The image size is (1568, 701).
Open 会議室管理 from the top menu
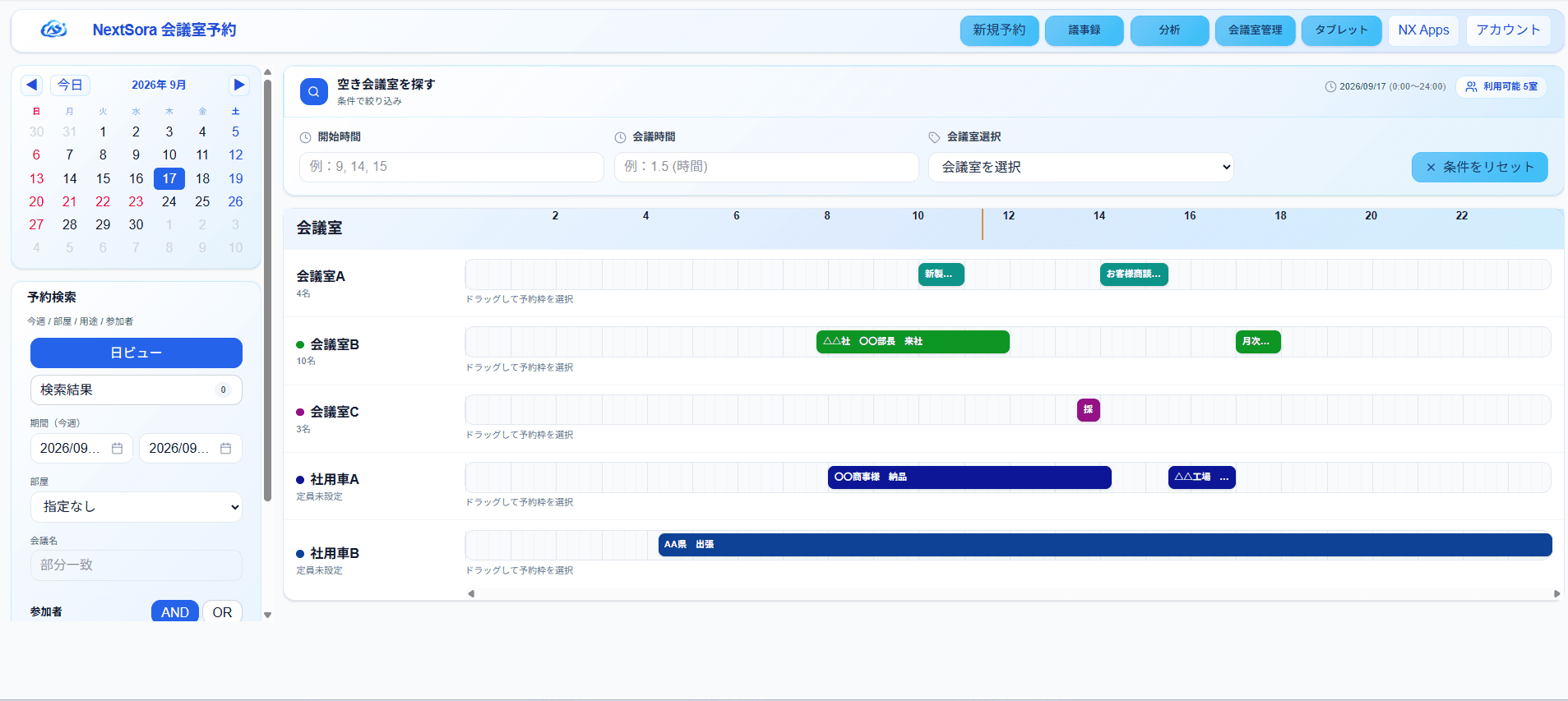[1256, 30]
